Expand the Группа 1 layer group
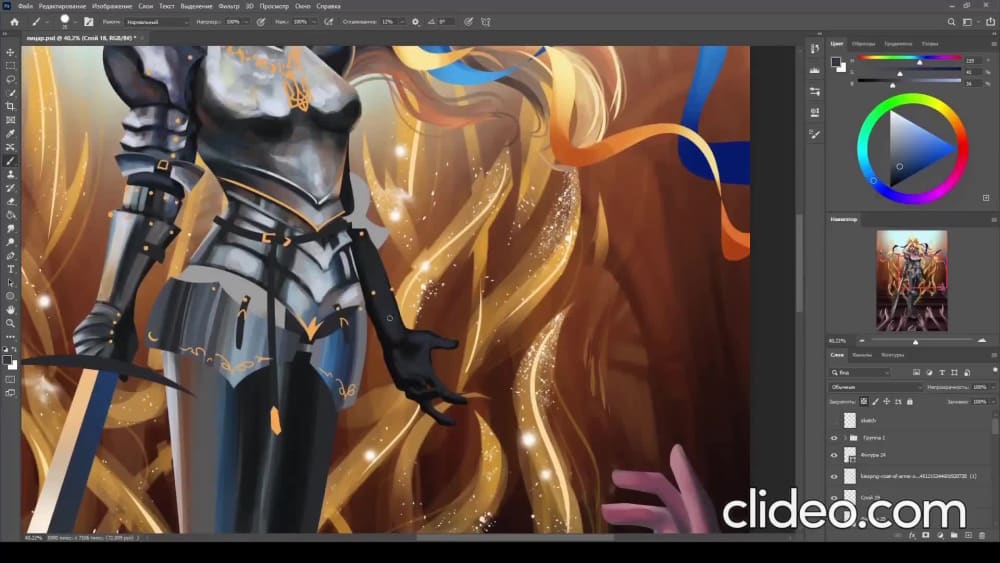The width and height of the screenshot is (1000, 563). [x=845, y=438]
